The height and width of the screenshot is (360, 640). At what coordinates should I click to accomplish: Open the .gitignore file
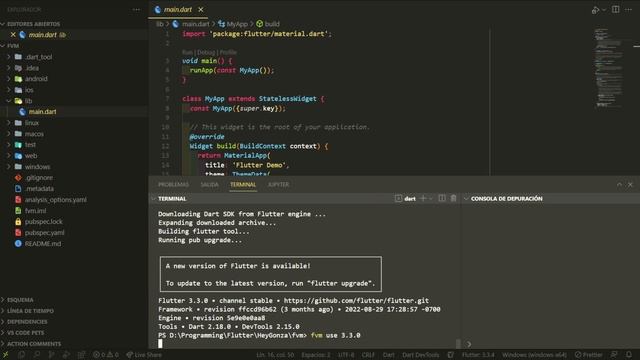(x=38, y=178)
